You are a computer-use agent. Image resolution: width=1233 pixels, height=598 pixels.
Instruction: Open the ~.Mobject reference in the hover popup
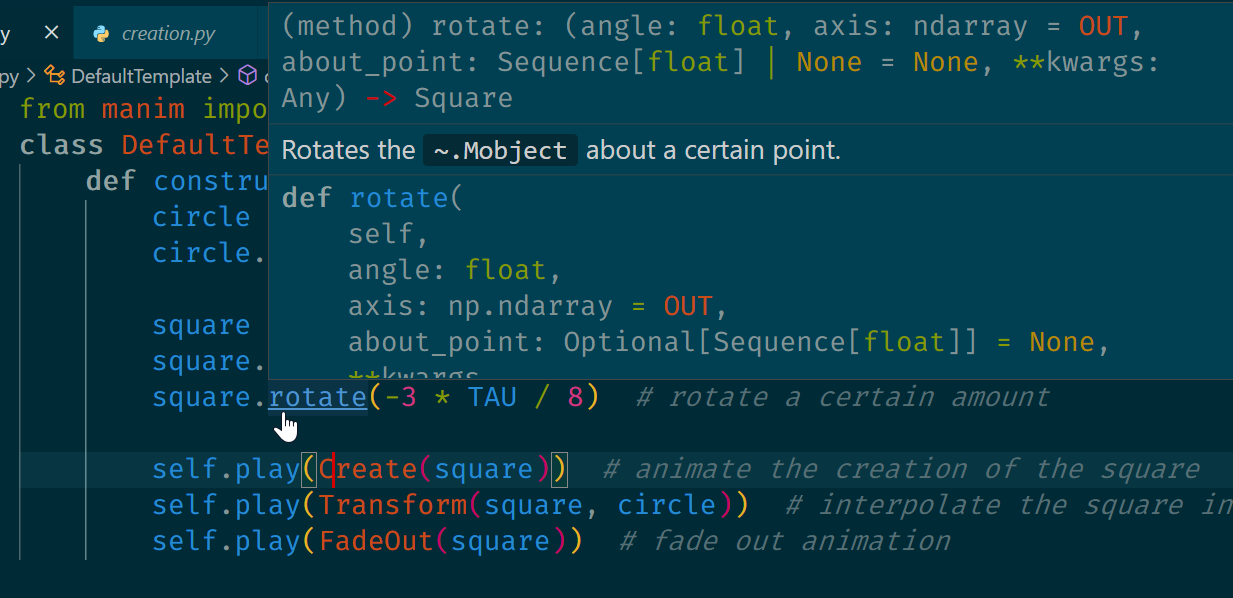500,150
